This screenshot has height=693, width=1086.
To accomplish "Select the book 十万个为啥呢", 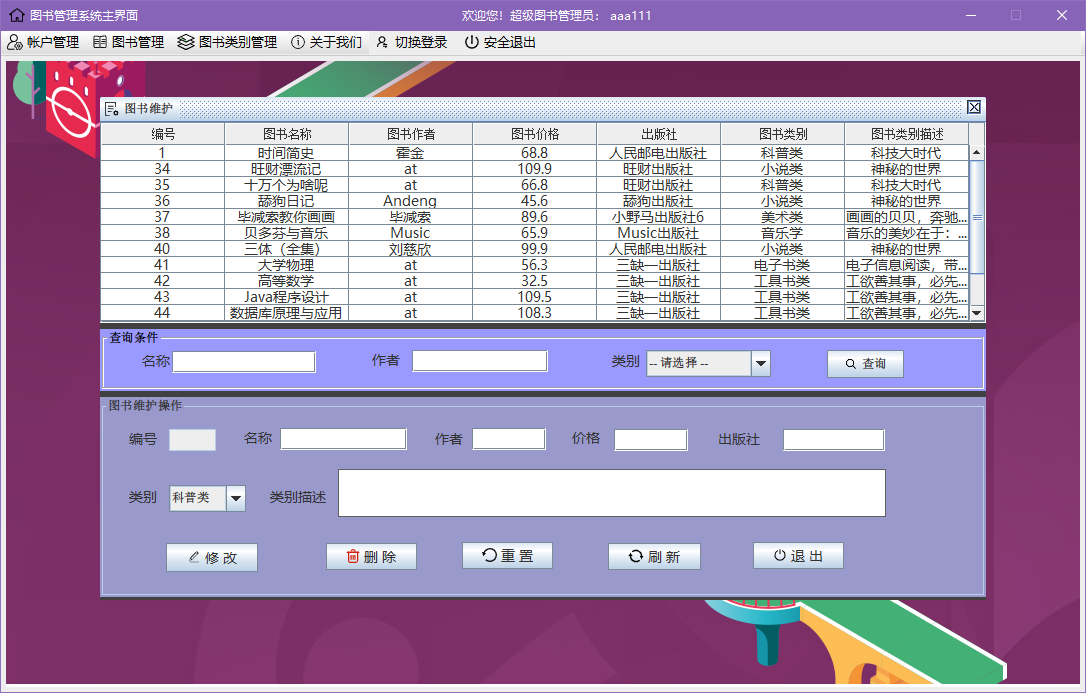I will 287,185.
